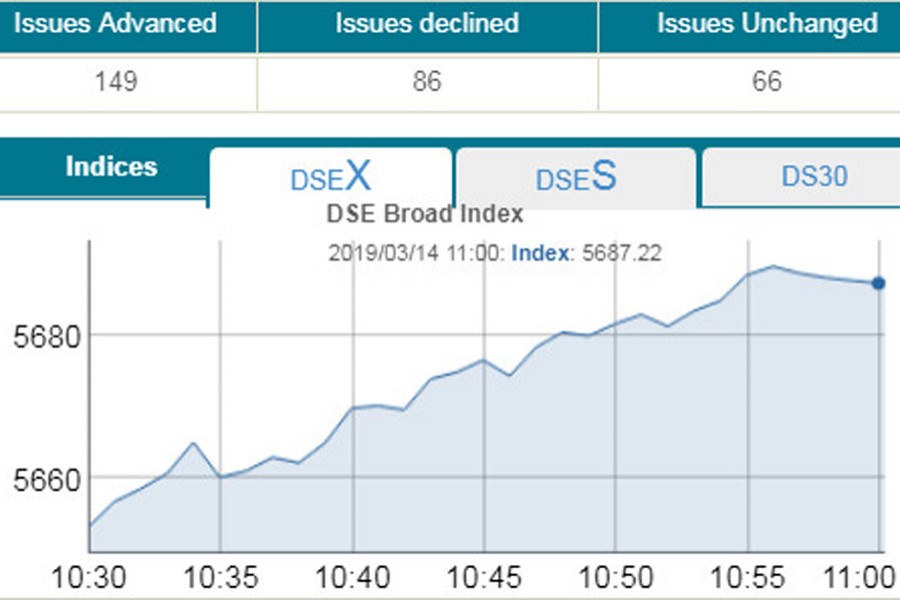Click the 10:45 time axis label
The image size is (900, 600).
484,578
